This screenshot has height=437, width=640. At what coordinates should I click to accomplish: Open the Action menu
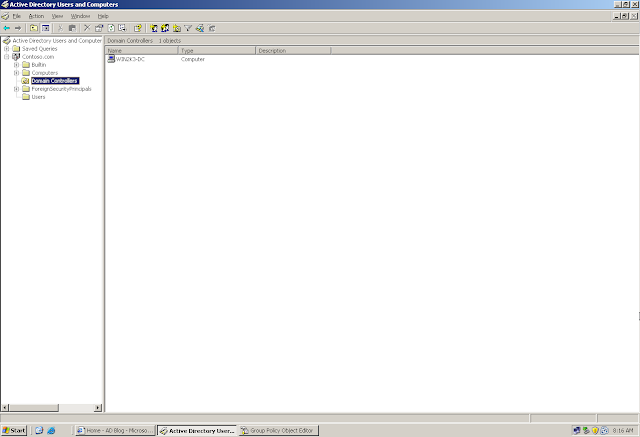[36, 16]
